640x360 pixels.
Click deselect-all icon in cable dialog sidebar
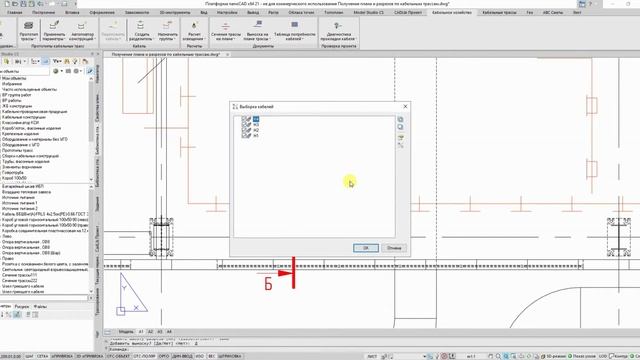tap(400, 127)
